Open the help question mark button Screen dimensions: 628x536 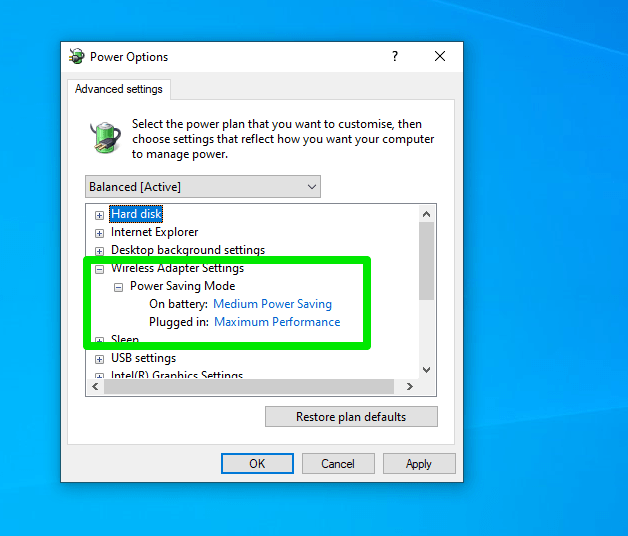395,56
